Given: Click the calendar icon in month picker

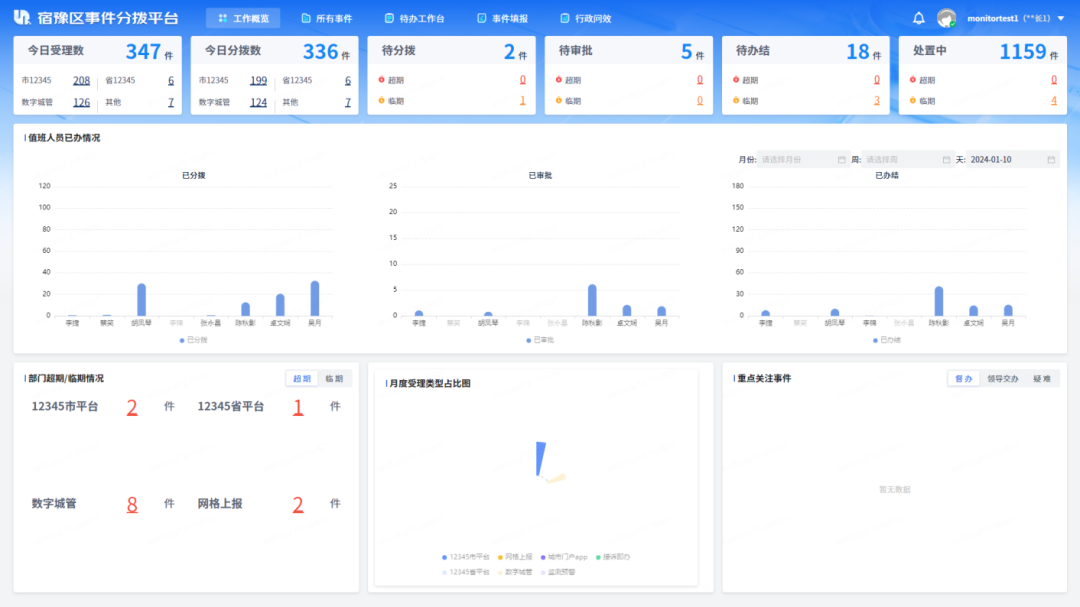Looking at the screenshot, I should 841,159.
